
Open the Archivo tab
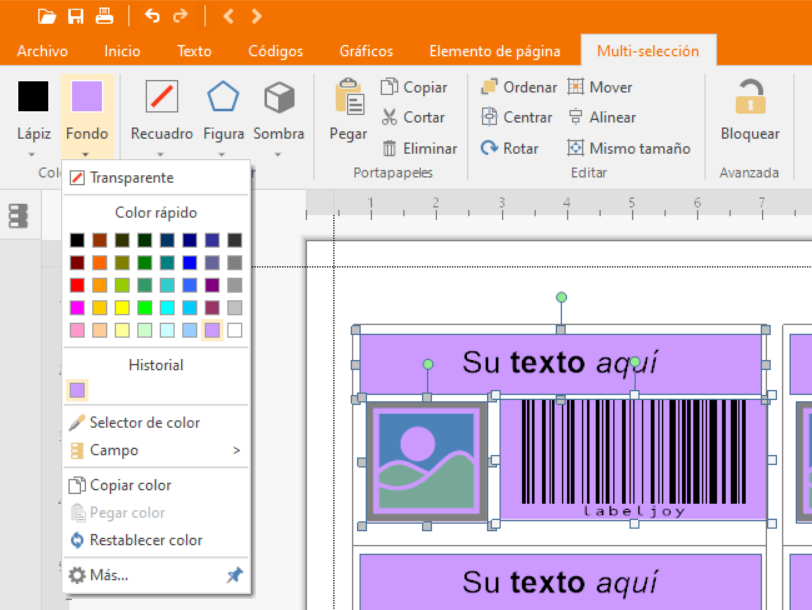pyautogui.click(x=42, y=51)
